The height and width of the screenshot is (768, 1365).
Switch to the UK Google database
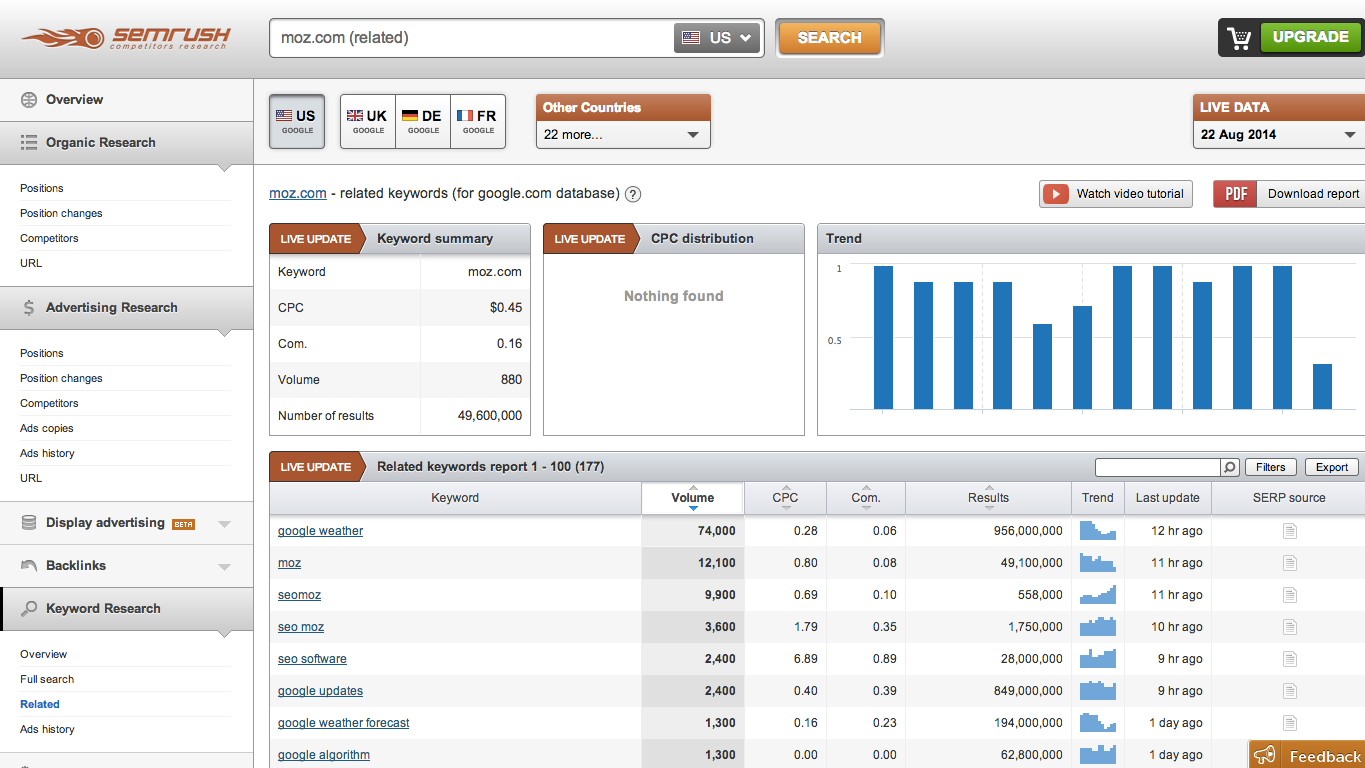coord(368,122)
